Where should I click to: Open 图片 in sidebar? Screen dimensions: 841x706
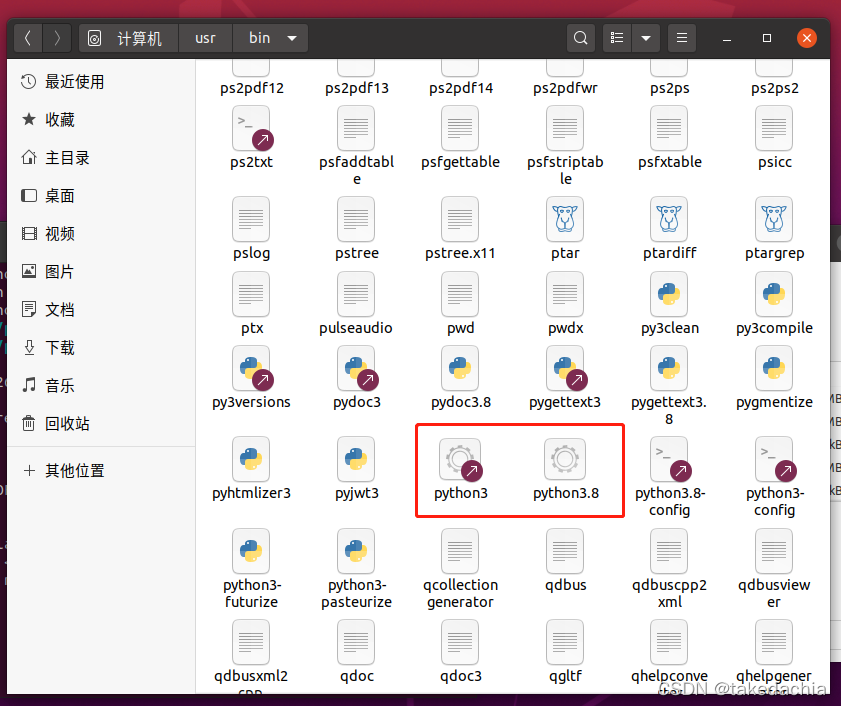101,272
